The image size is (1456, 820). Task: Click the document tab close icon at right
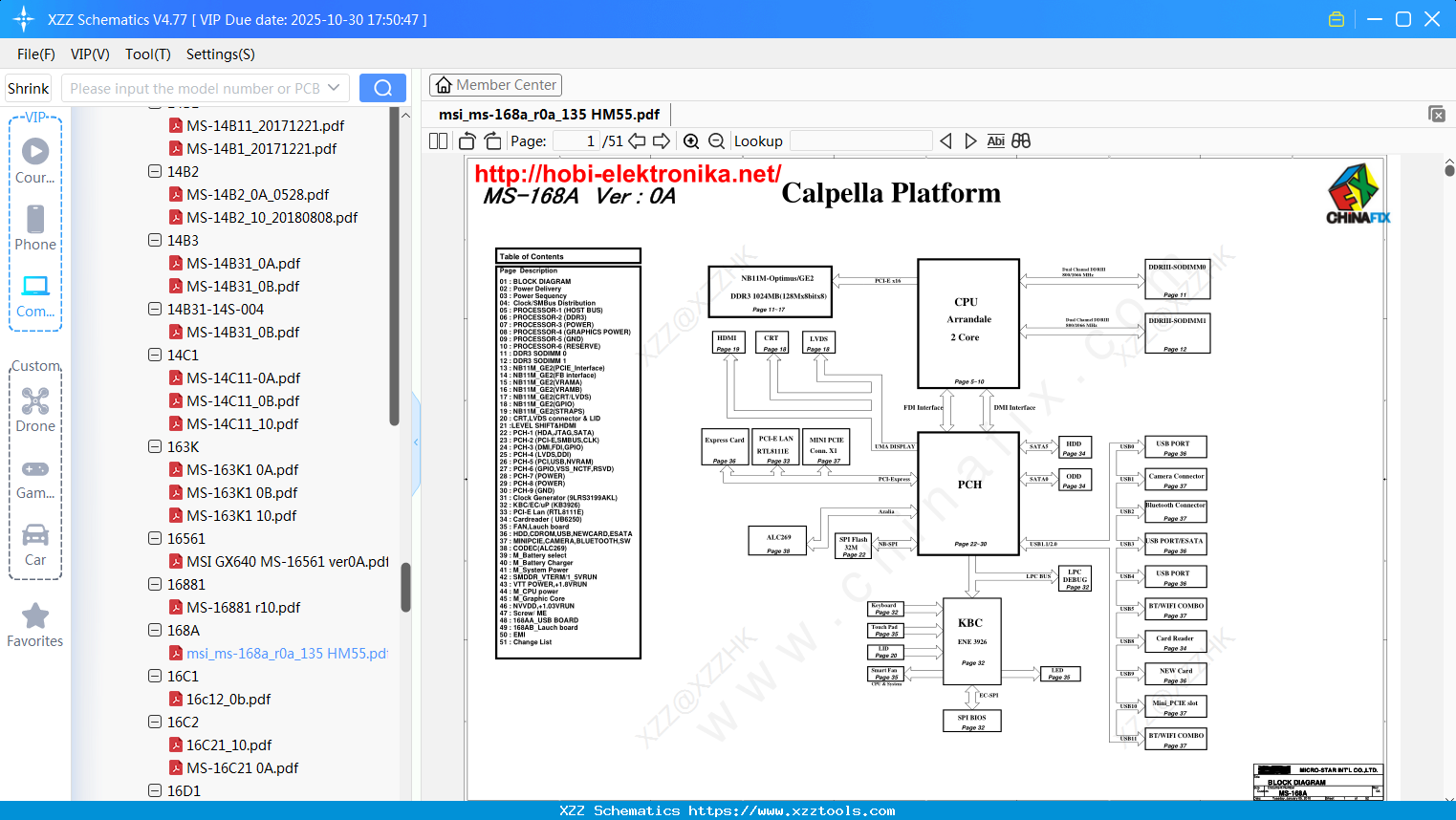pos(1437,114)
